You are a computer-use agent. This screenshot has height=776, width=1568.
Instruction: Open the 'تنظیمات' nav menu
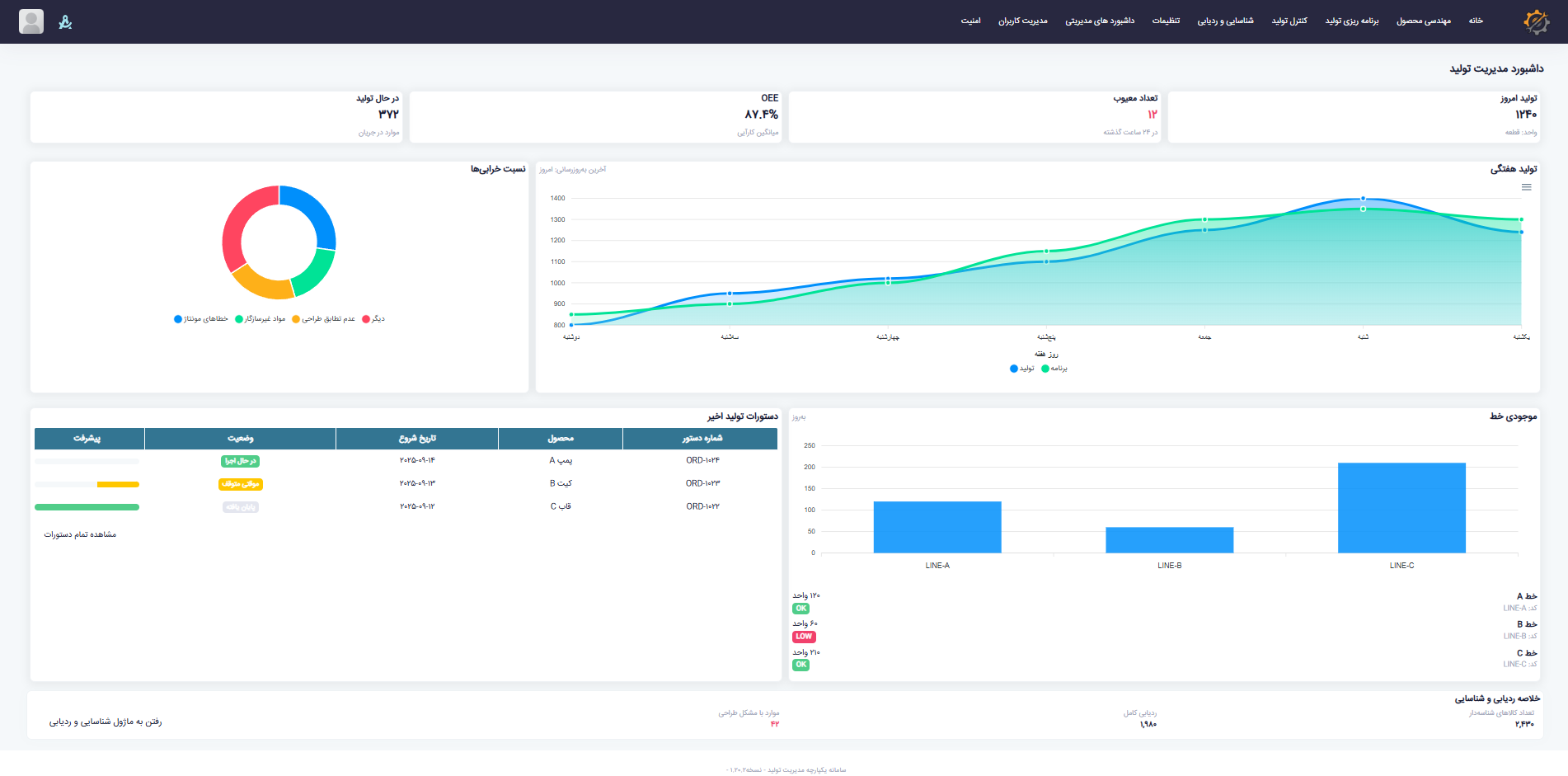(x=1166, y=21)
